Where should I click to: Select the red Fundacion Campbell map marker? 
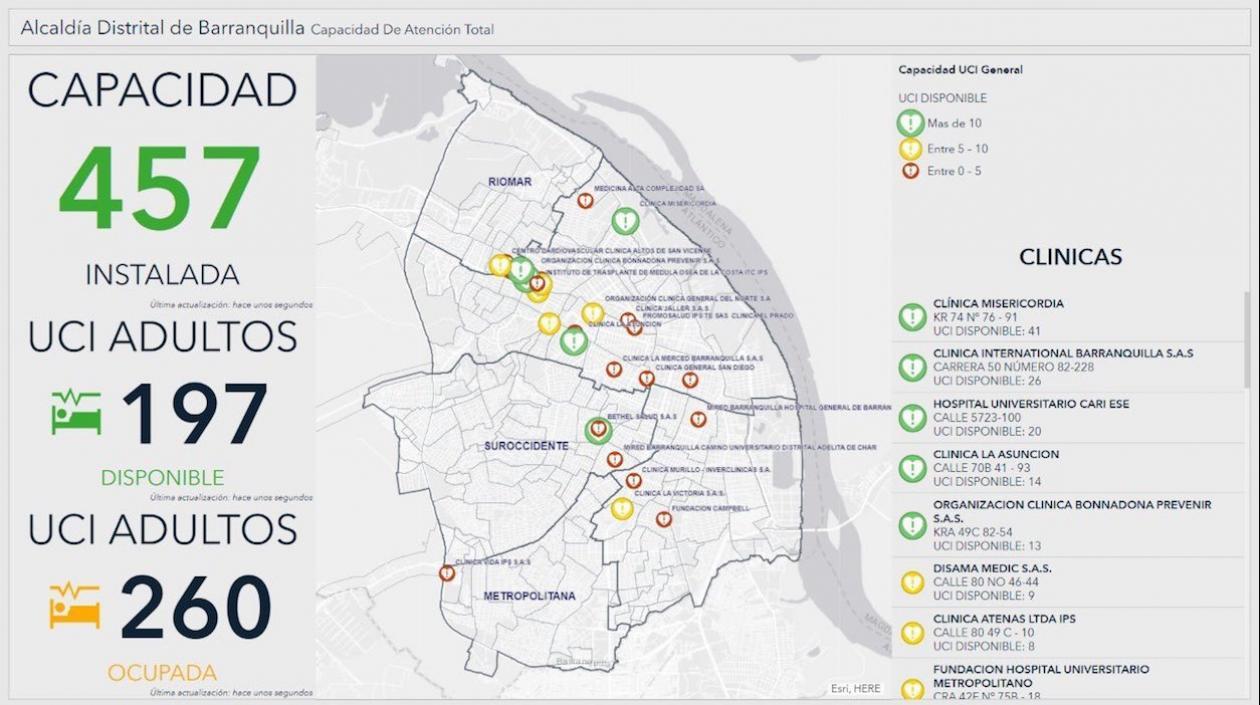coord(663,520)
